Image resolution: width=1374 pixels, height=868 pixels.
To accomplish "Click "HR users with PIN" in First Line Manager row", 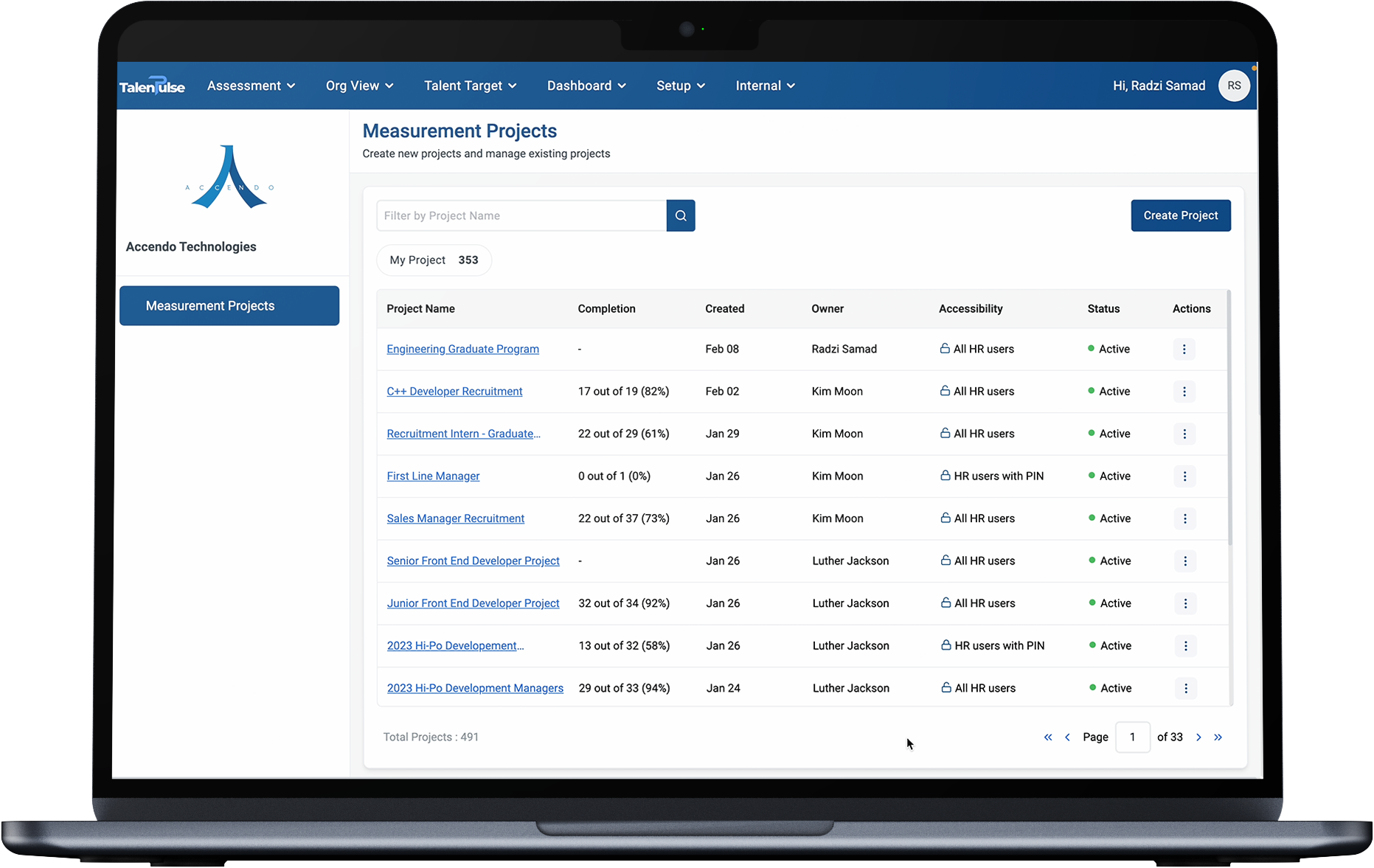I will (999, 476).
